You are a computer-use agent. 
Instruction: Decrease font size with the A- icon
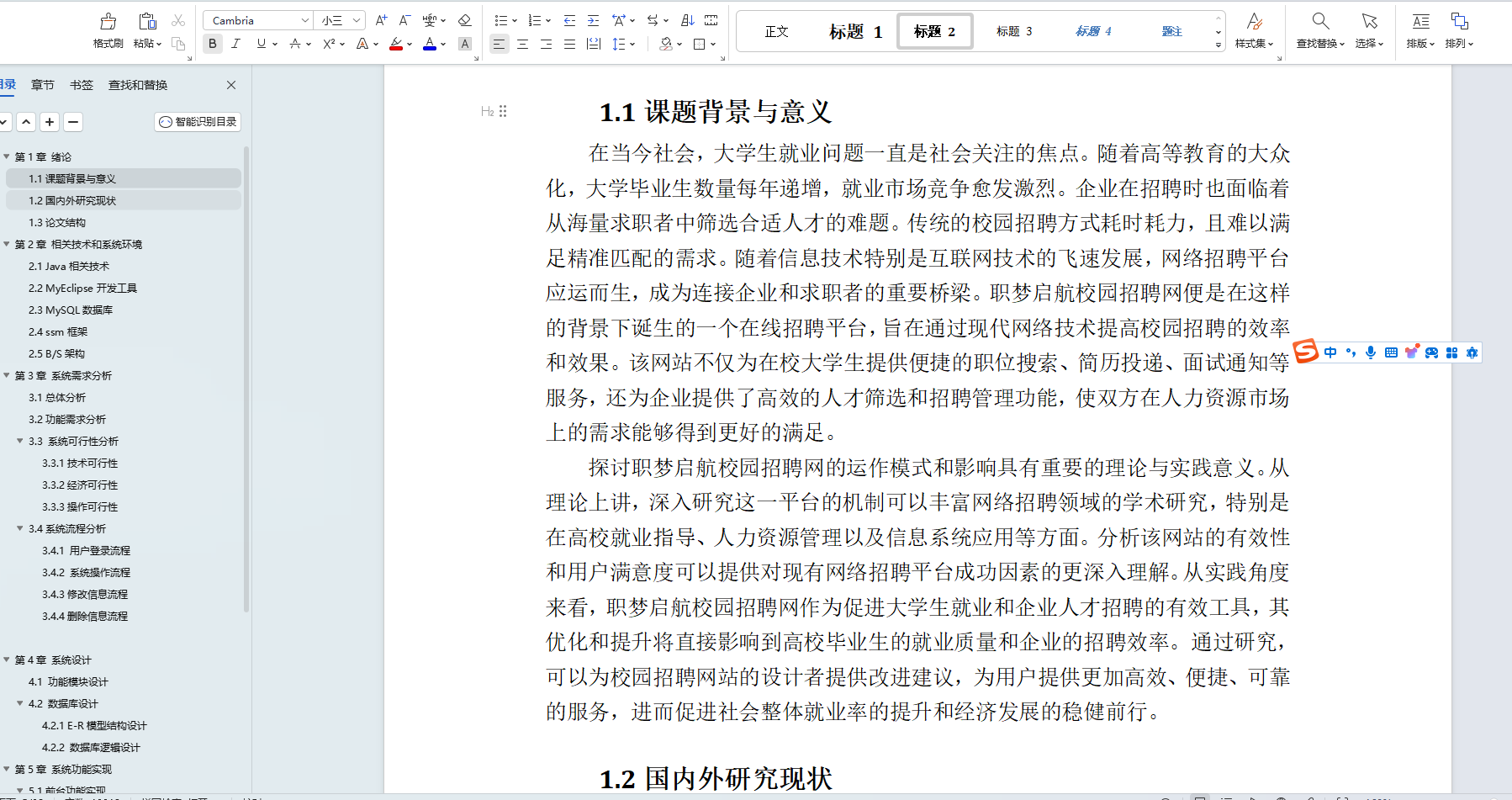(x=404, y=20)
